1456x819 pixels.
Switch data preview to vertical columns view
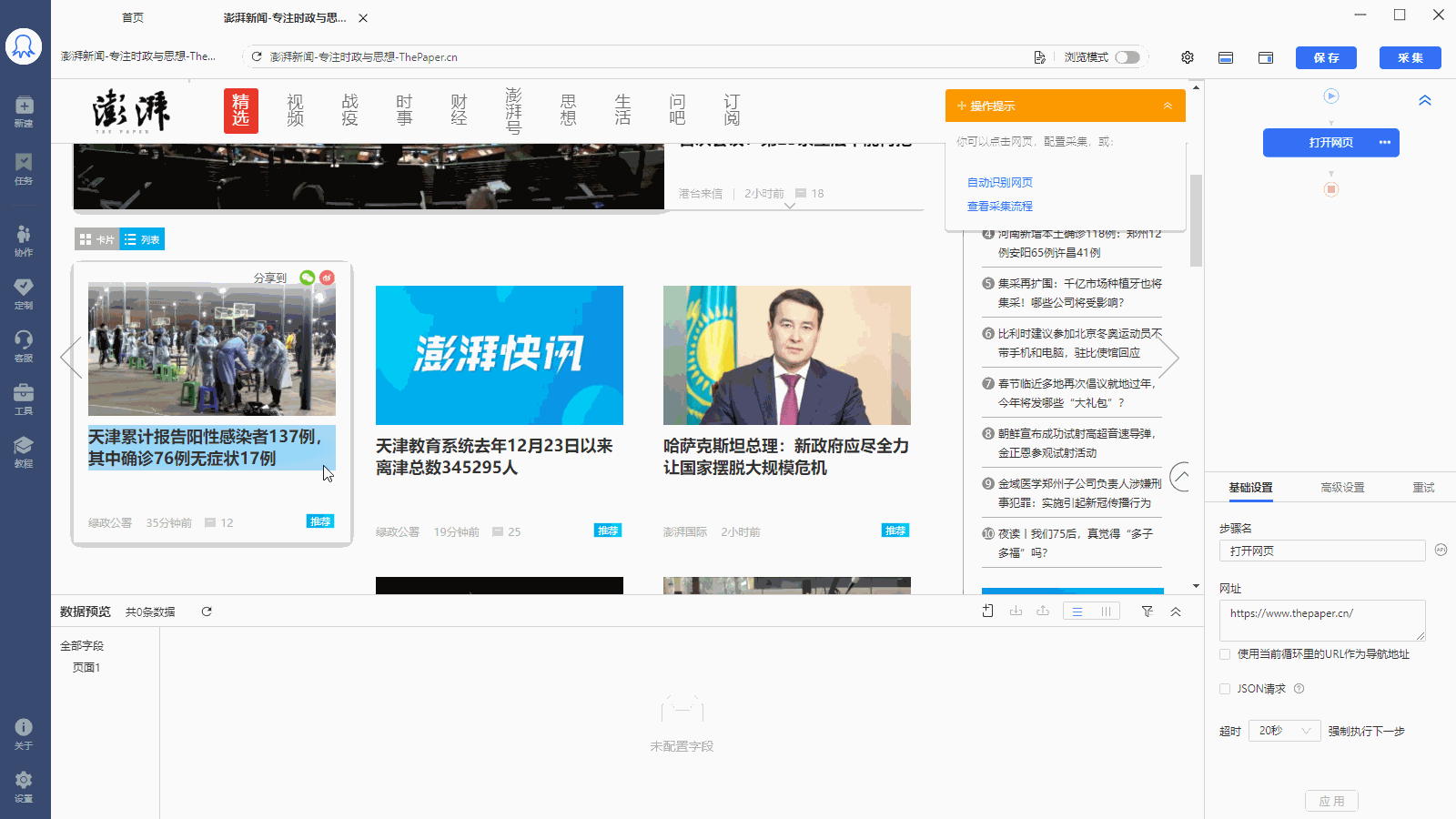tap(1106, 612)
